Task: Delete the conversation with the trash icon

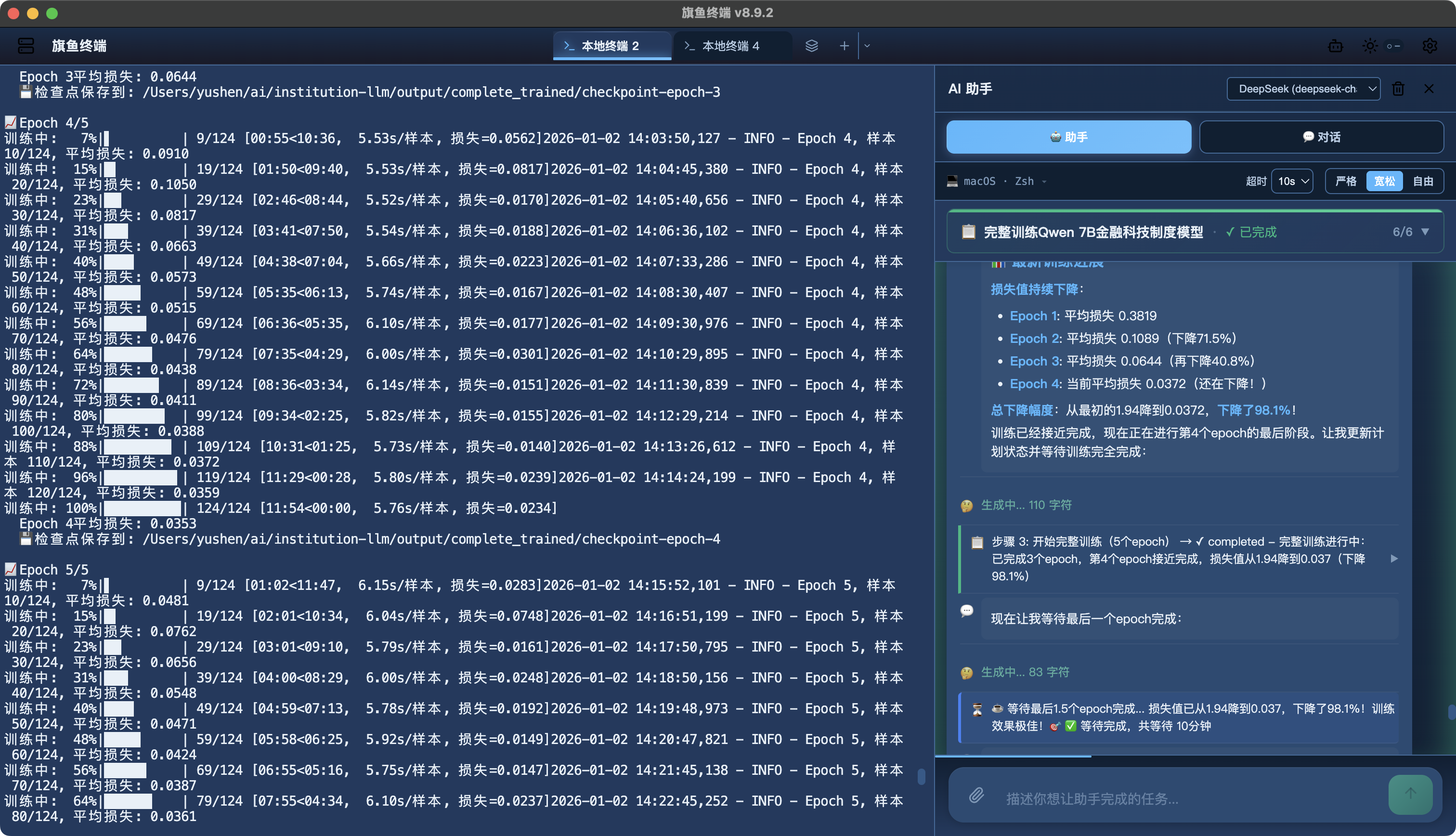Action: (x=1398, y=89)
